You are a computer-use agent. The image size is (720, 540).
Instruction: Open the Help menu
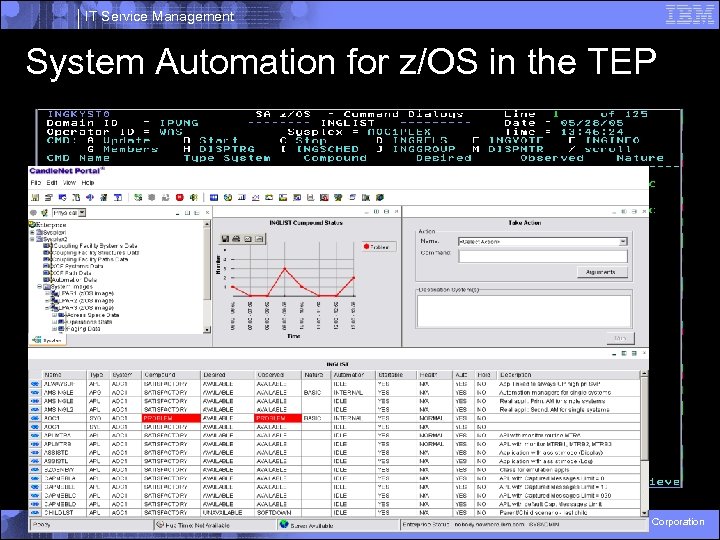click(88, 183)
